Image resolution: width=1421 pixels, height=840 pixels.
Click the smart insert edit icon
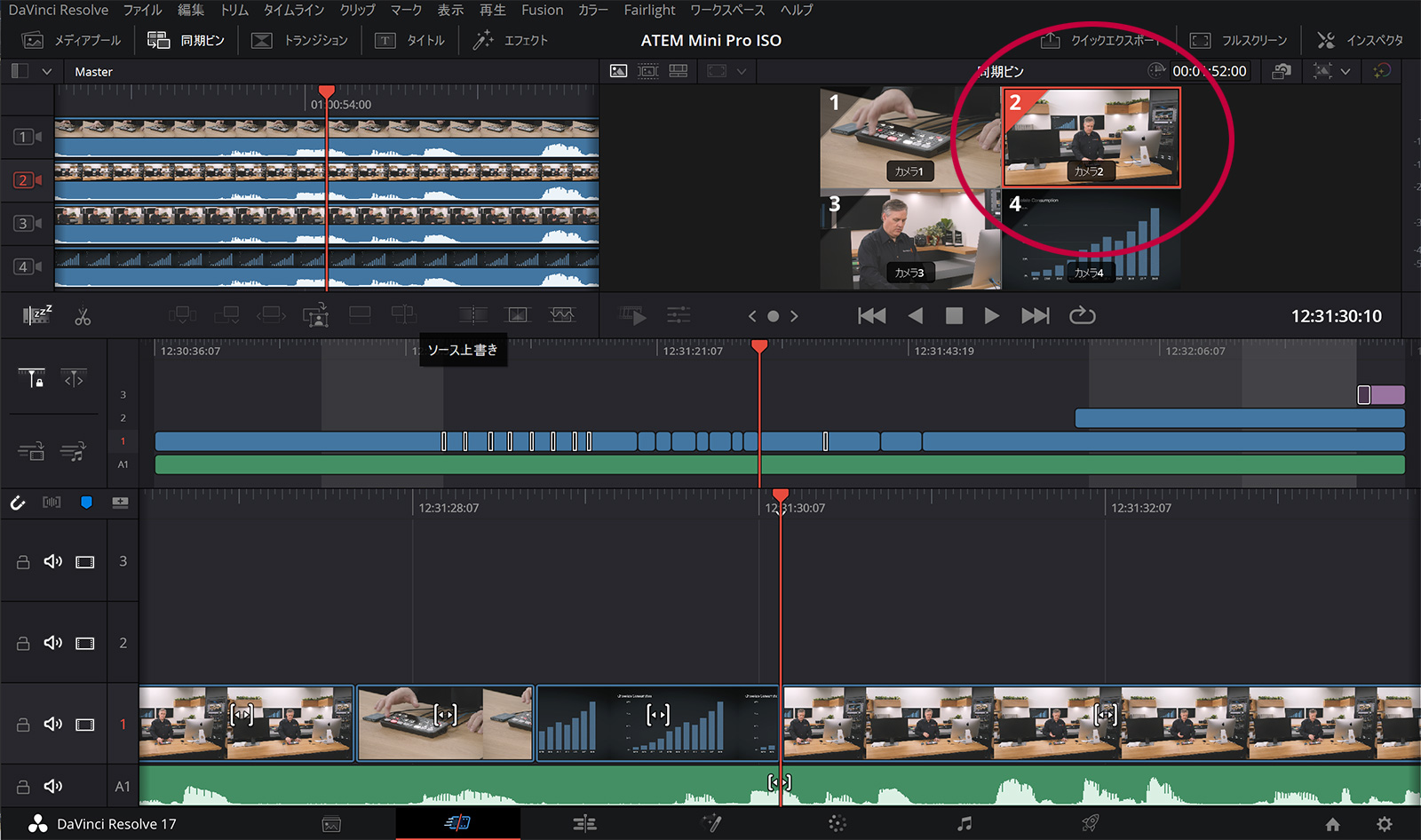[183, 315]
